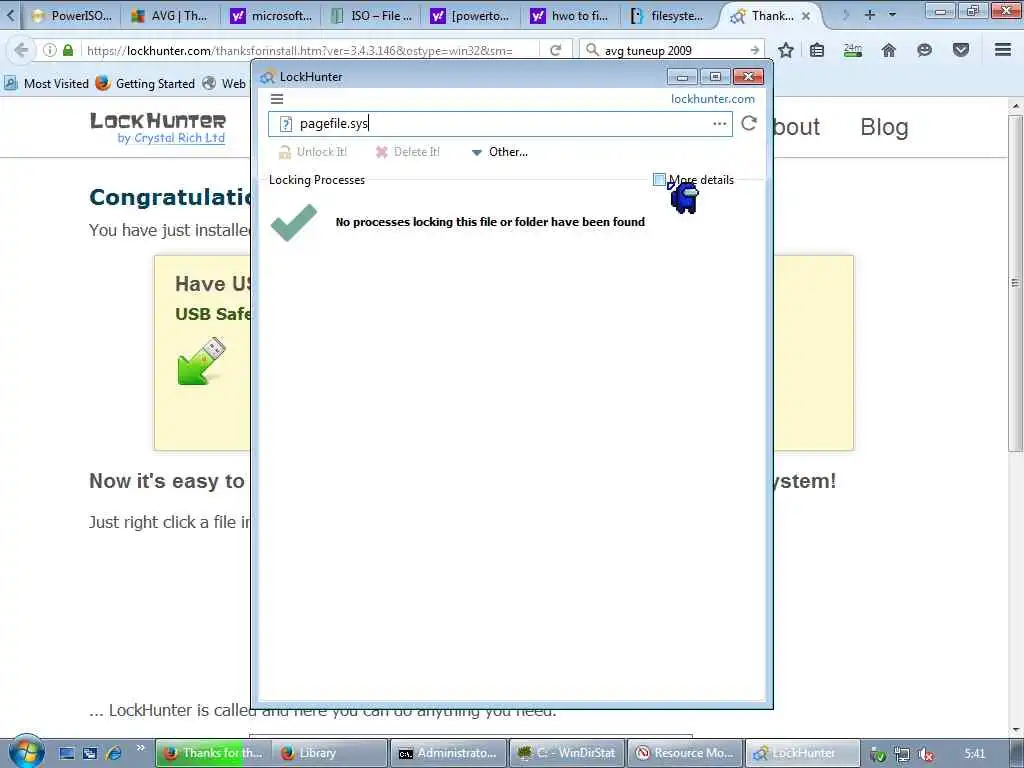Click the search go arrow

754,50
